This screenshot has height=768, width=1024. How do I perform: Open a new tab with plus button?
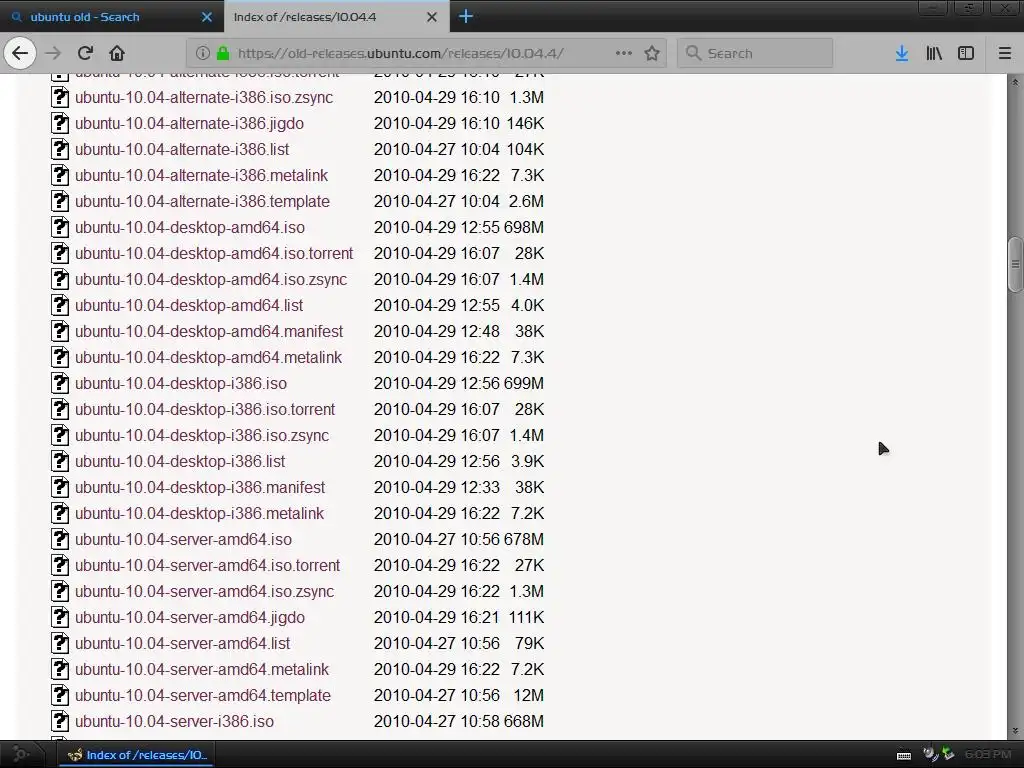[466, 16]
